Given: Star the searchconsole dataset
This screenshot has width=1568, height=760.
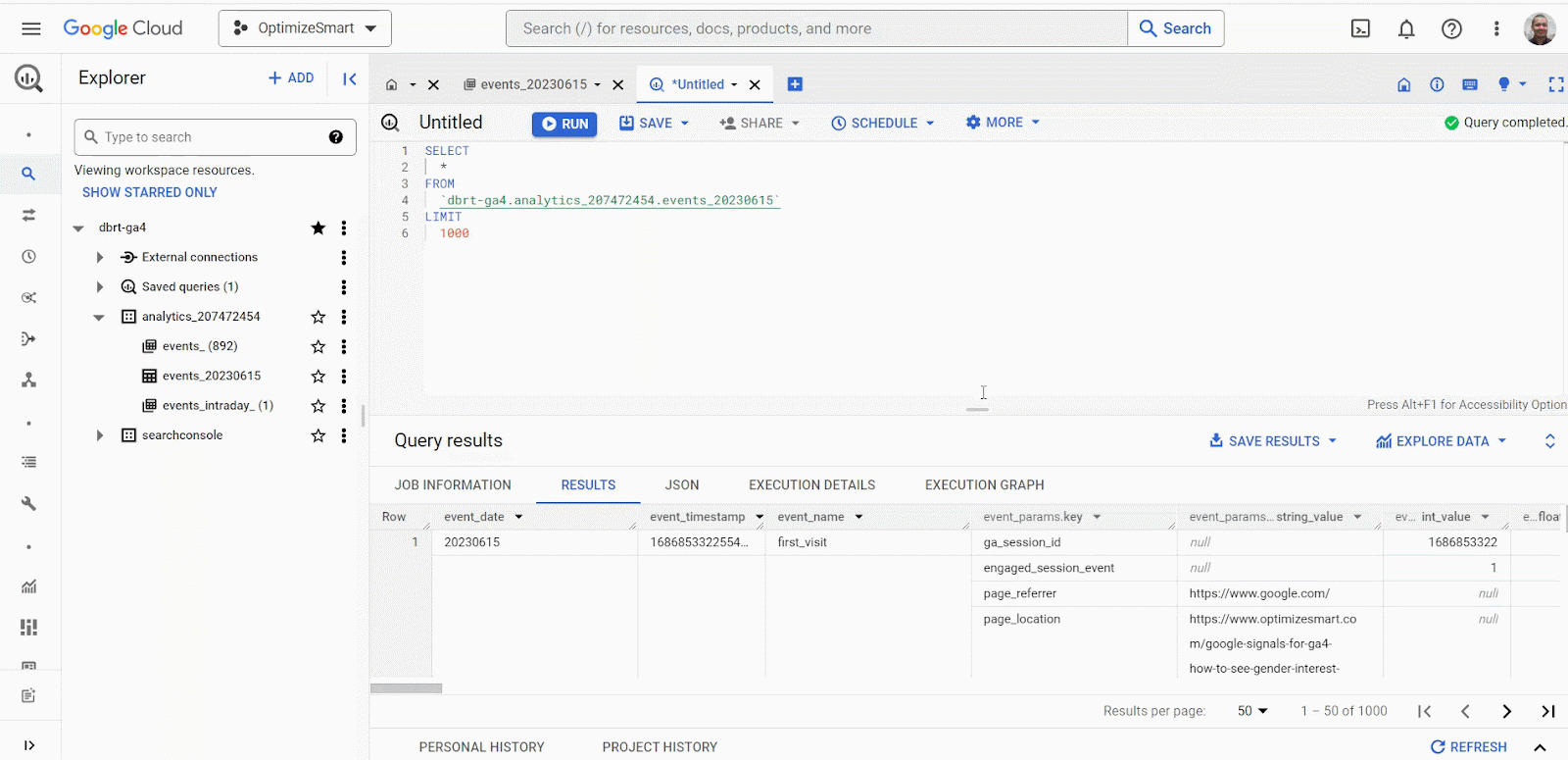Looking at the screenshot, I should [318, 435].
